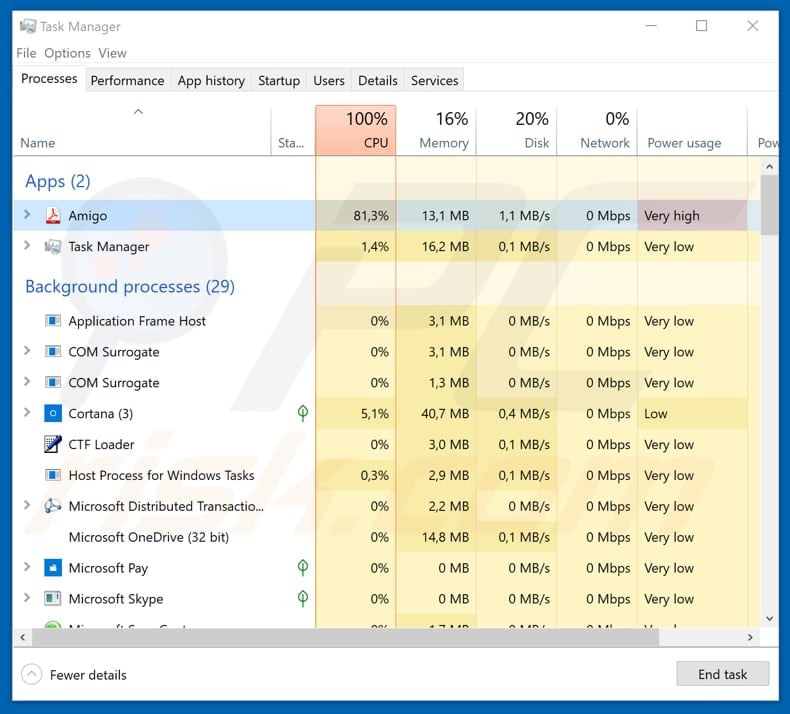This screenshot has width=790, height=714.
Task: Click Task Manager title bar icon
Action: pyautogui.click(x=28, y=26)
